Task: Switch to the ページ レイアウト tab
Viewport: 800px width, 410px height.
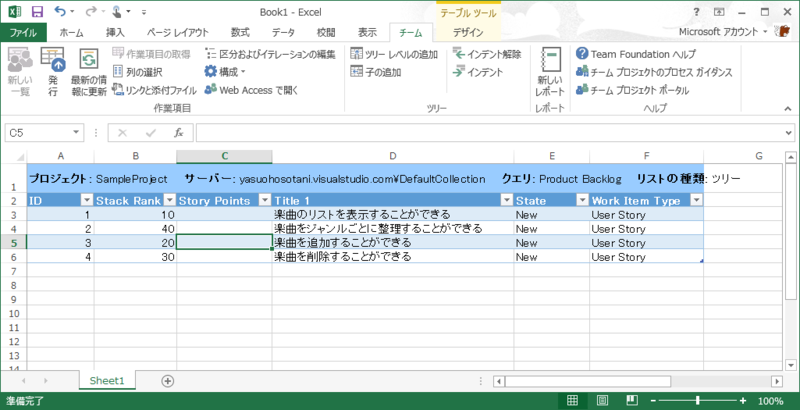Action: (178, 33)
